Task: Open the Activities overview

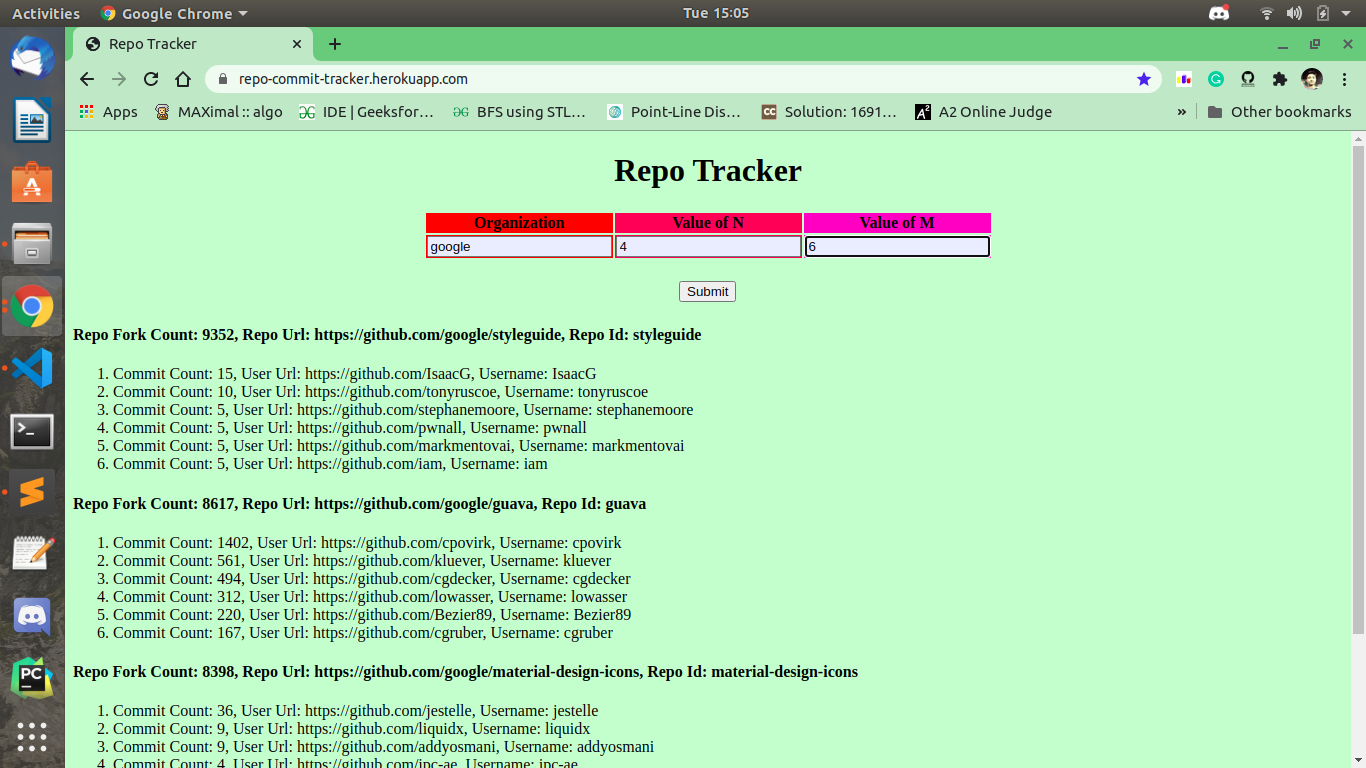Action: (x=46, y=13)
